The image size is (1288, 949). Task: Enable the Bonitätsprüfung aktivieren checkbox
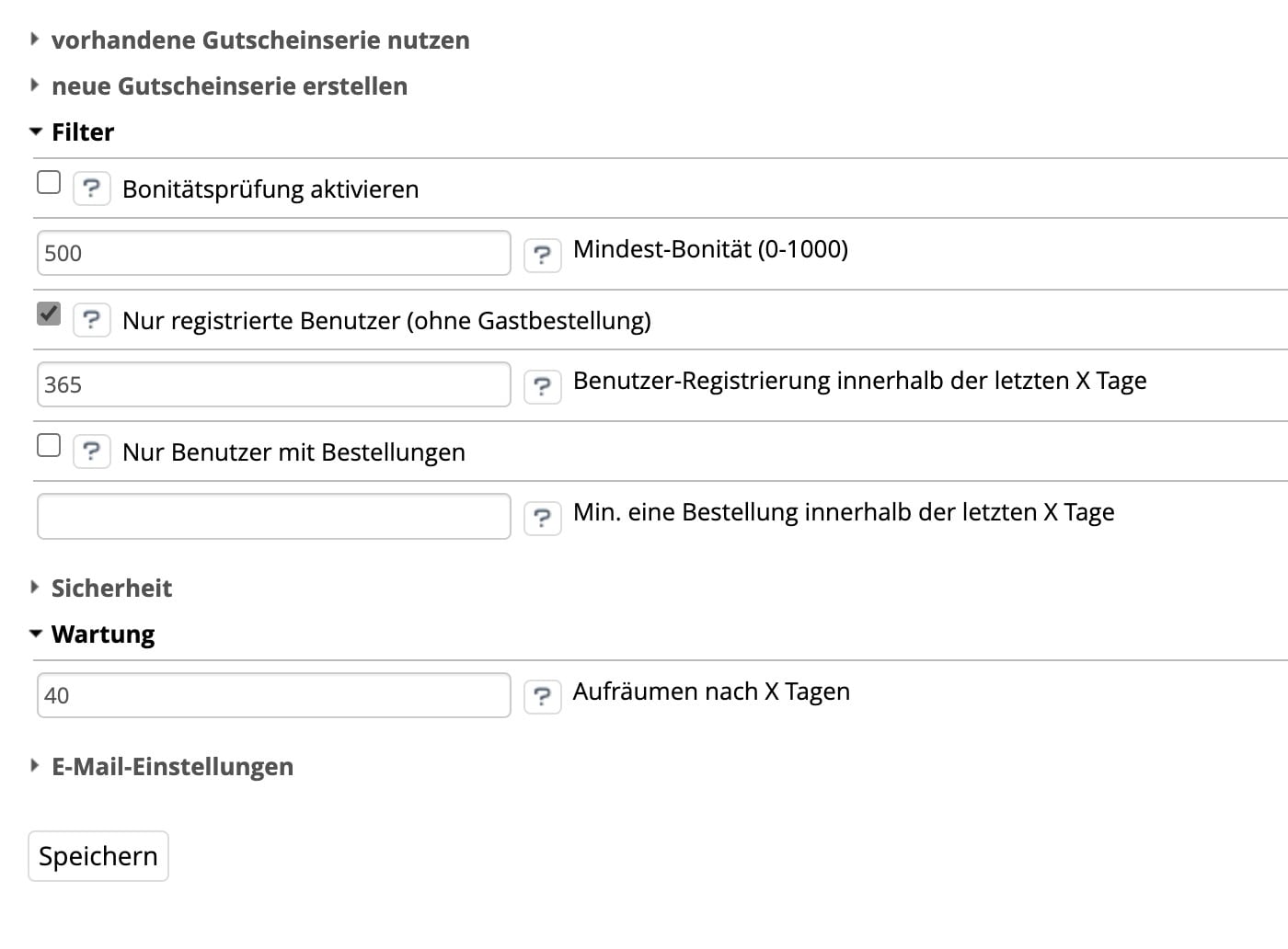tap(49, 182)
